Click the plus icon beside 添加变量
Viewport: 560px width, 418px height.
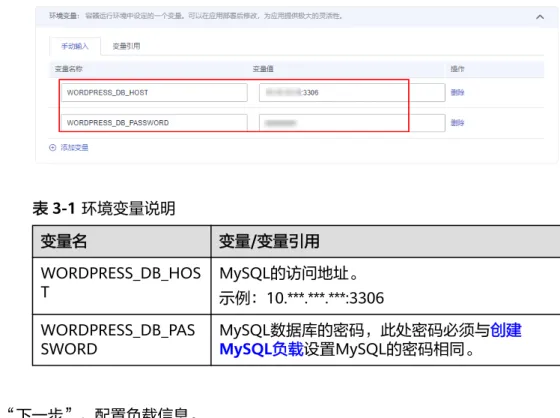52,148
